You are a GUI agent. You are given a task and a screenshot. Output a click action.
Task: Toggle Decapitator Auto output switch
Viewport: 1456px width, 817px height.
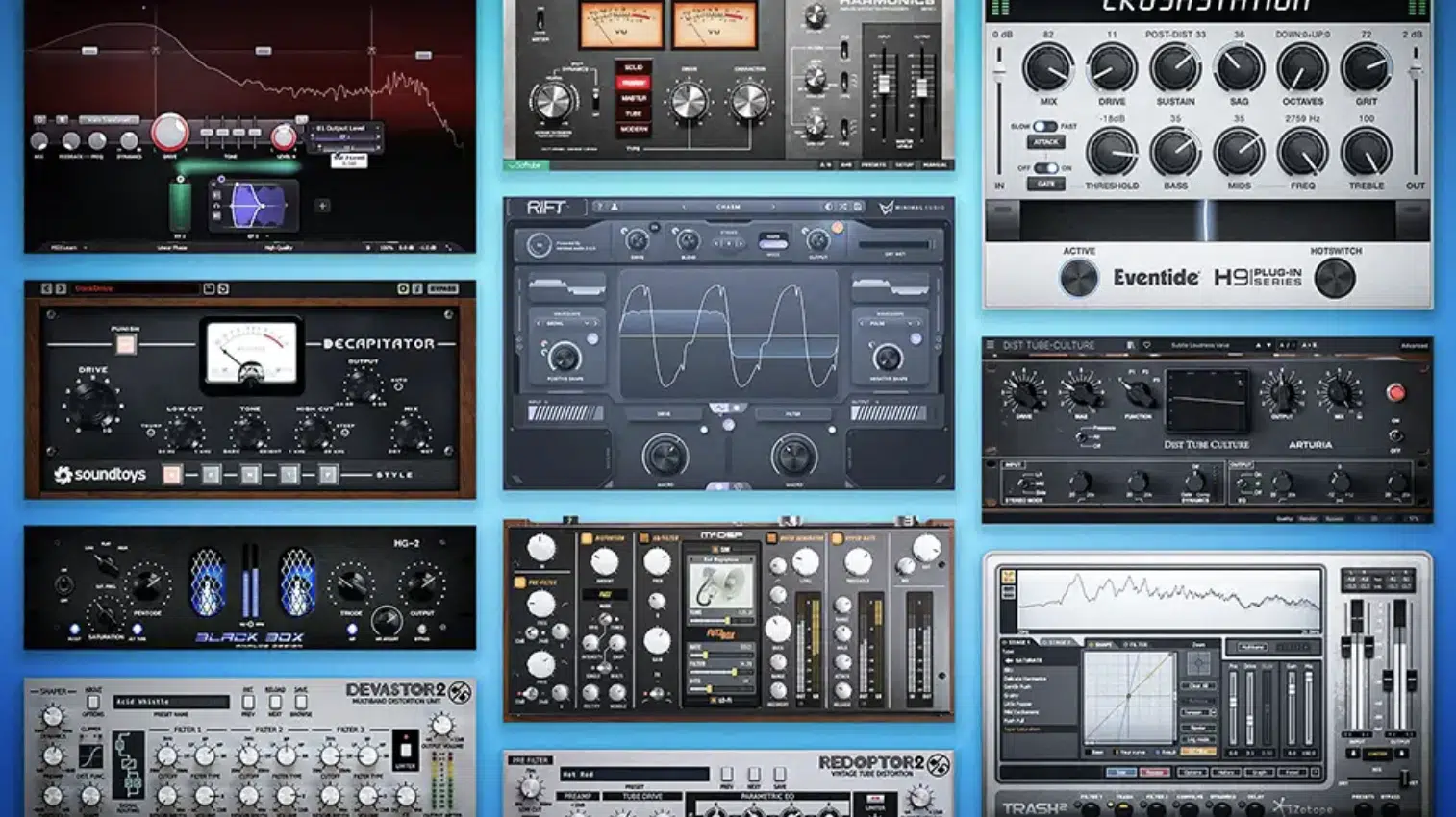[x=398, y=385]
